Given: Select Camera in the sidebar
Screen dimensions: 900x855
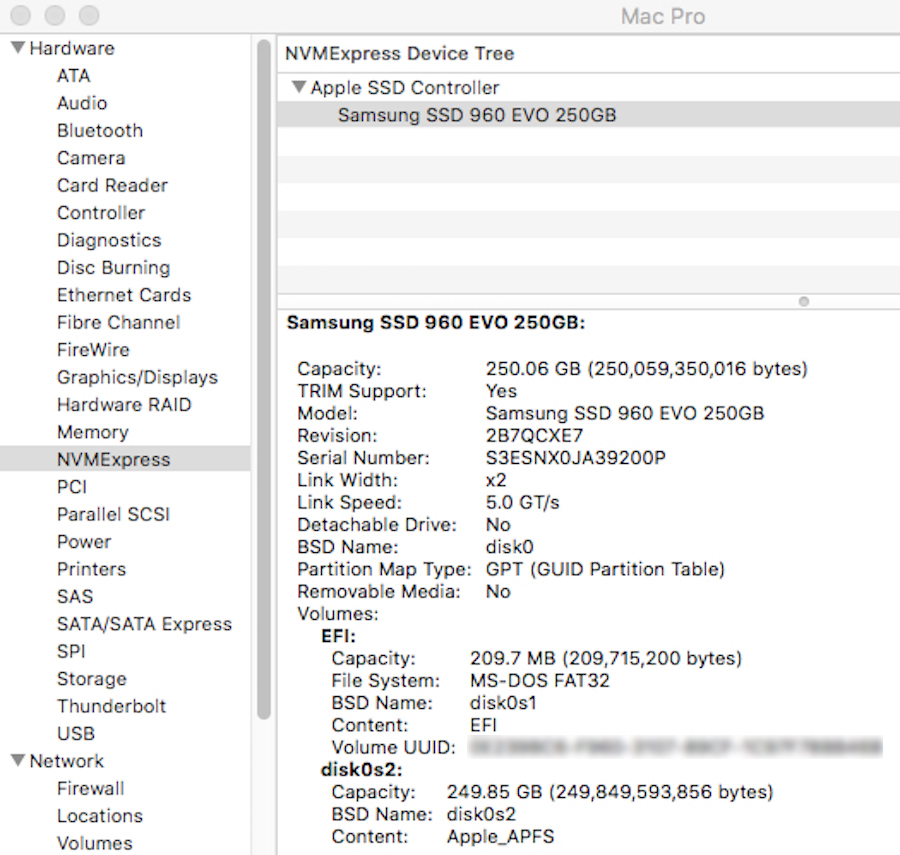Looking at the screenshot, I should [x=91, y=158].
